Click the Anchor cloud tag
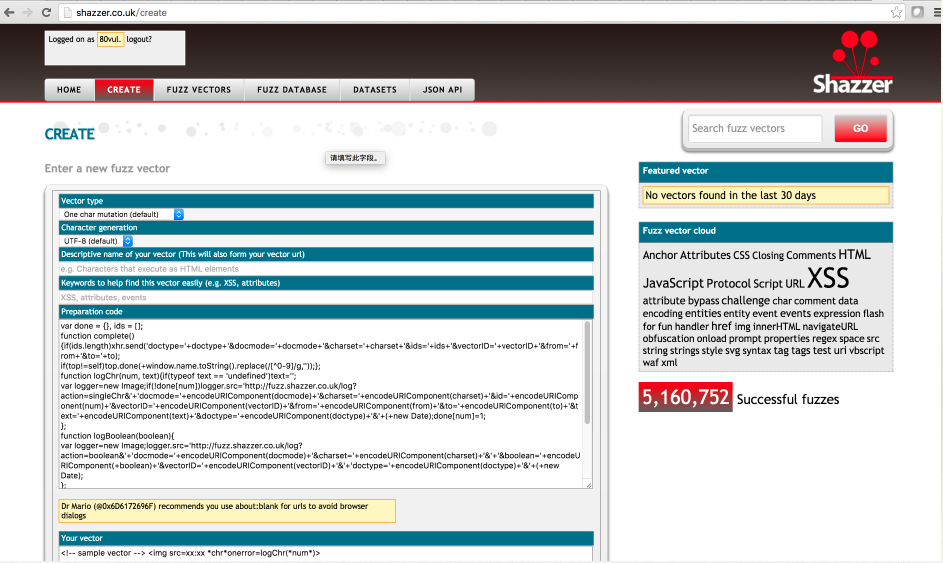 (x=660, y=255)
